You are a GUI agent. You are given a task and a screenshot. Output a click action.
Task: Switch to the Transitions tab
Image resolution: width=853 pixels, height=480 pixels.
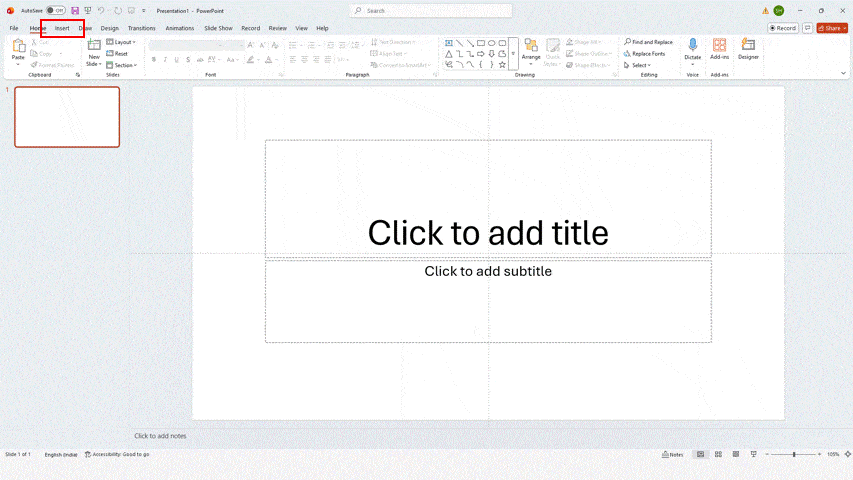pos(141,28)
